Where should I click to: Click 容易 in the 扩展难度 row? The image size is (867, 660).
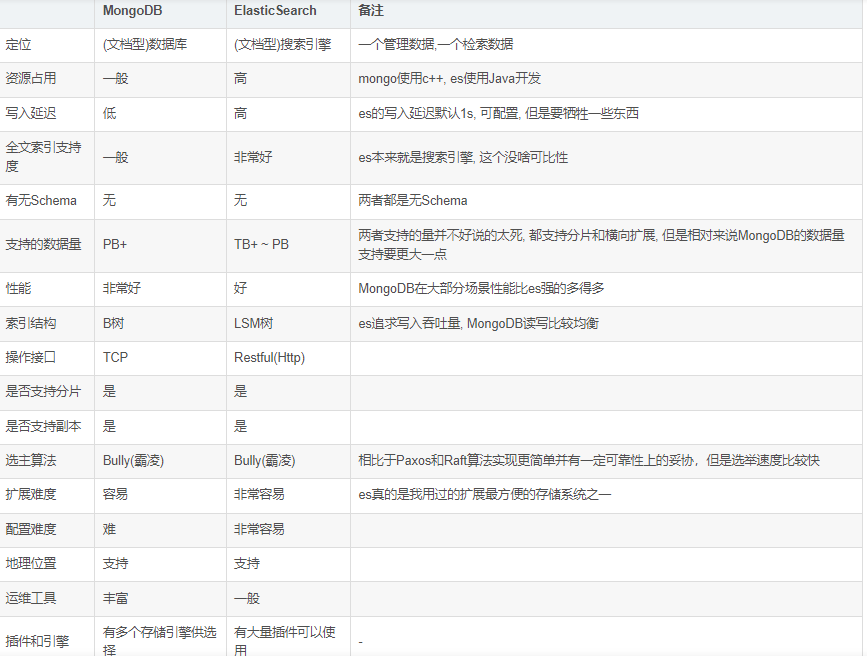(115, 494)
